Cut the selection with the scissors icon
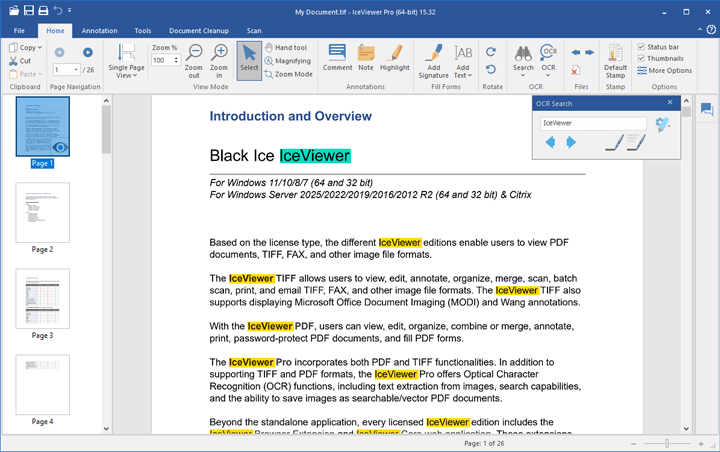 click(20, 61)
